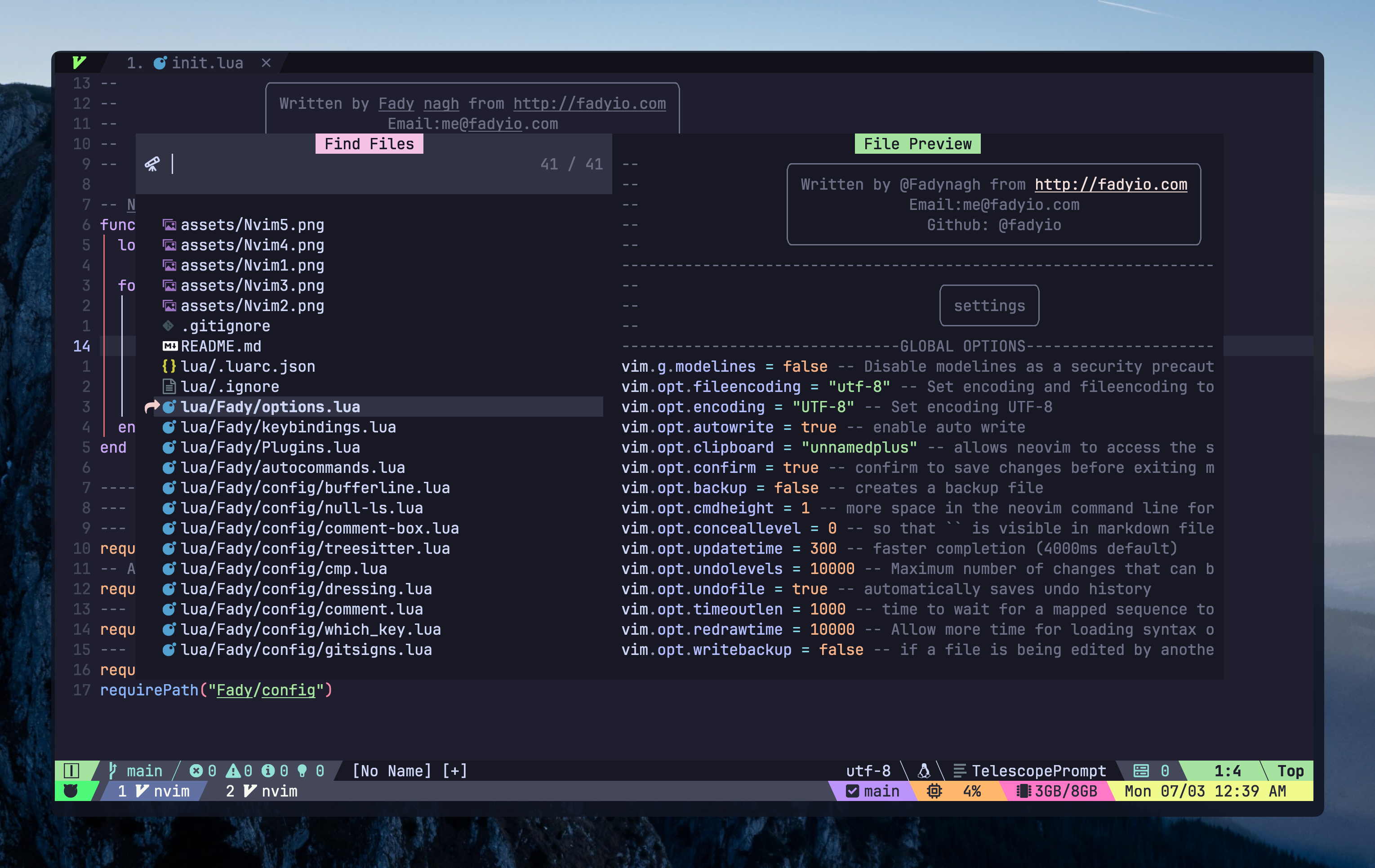
Task: Click the Linux penguin icon in statusline
Action: click(x=923, y=771)
